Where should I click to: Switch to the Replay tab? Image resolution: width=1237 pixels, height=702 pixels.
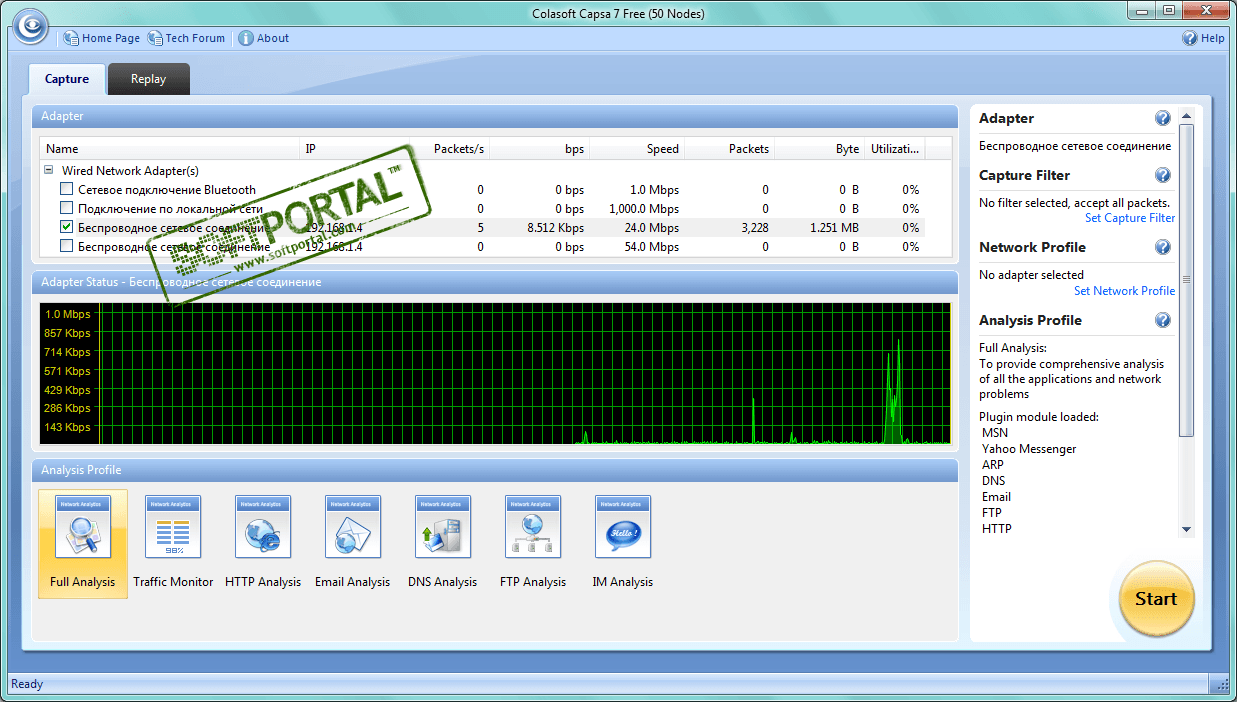(x=148, y=79)
